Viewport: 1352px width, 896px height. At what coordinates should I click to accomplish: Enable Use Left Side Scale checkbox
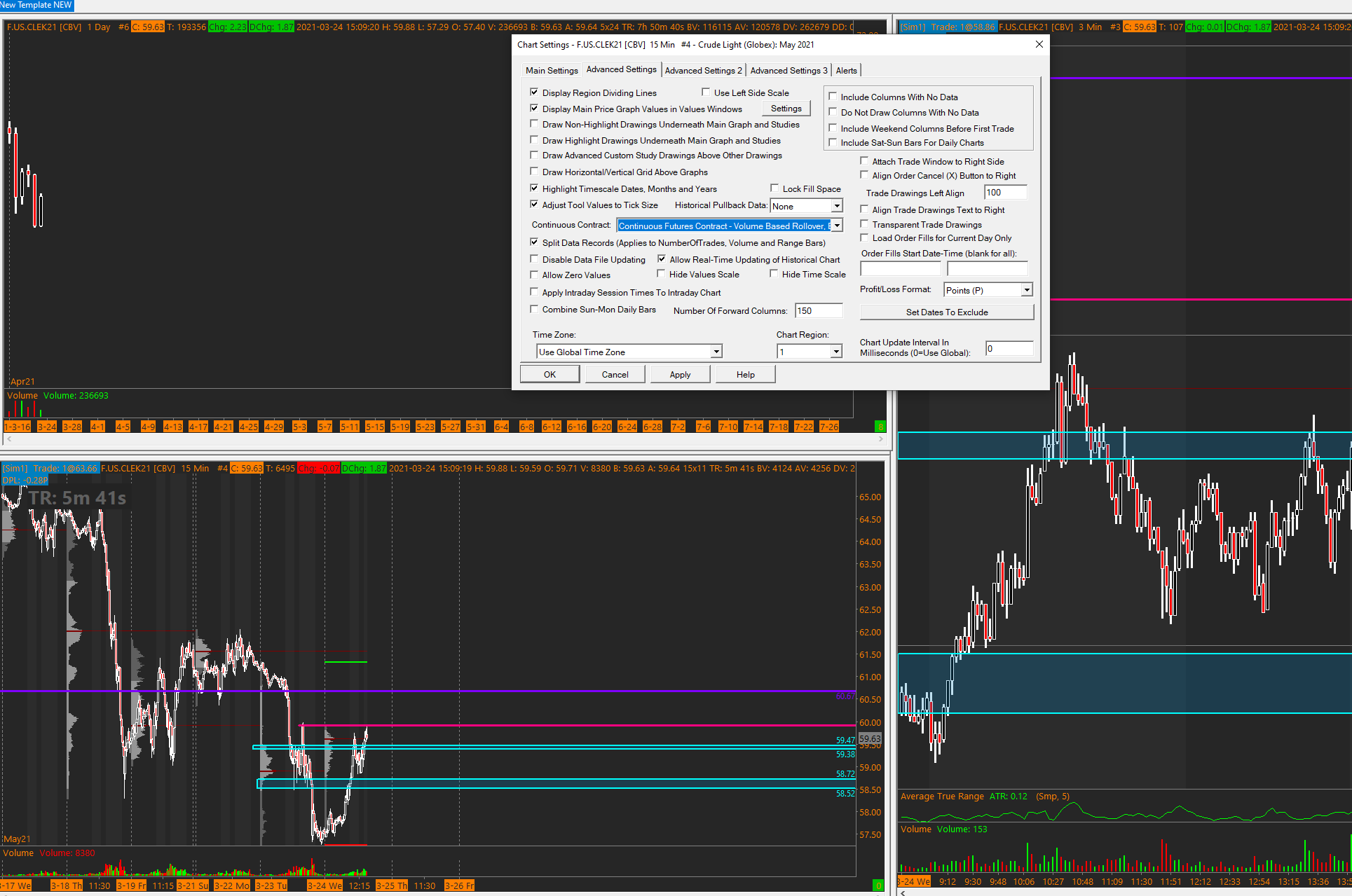click(706, 92)
